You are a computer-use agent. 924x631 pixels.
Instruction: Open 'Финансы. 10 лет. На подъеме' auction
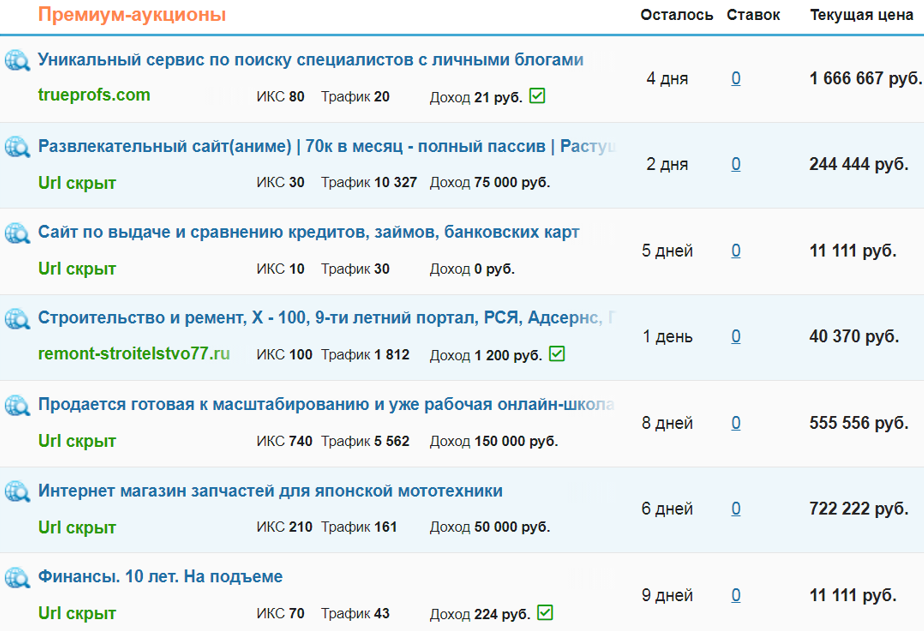(x=160, y=576)
